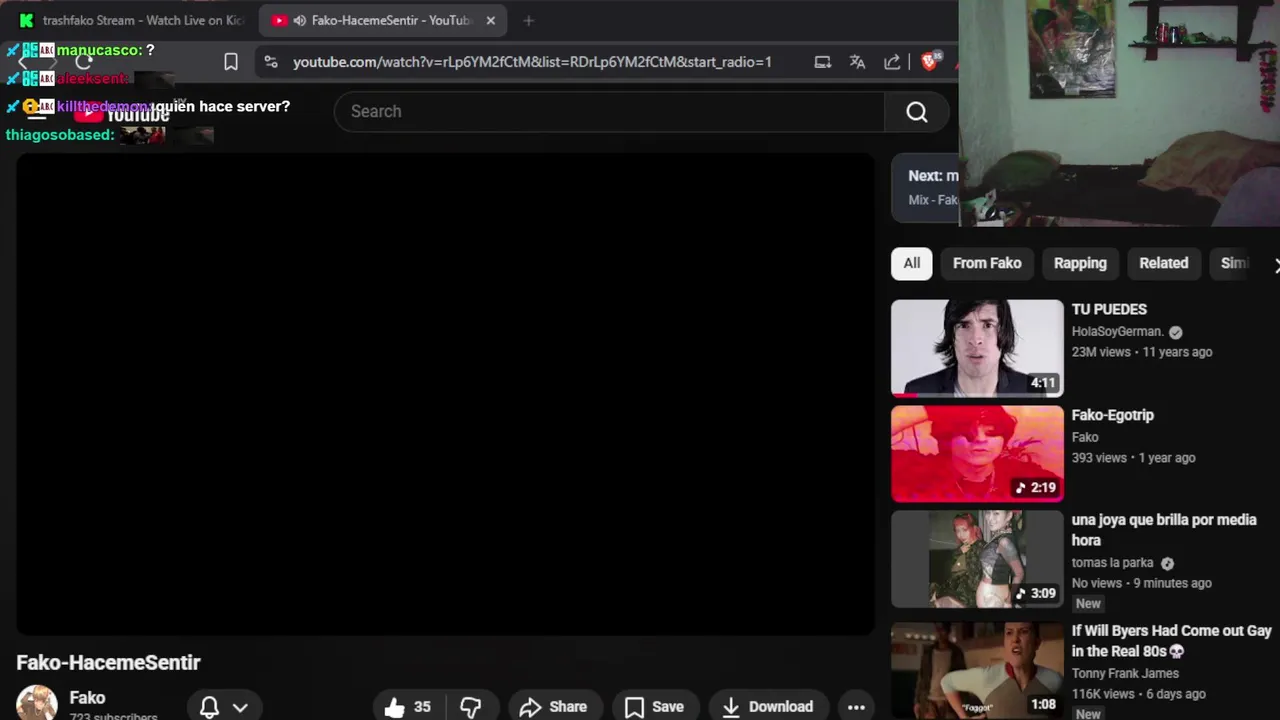
Task: Select the From Fako filter chip
Action: pyautogui.click(x=987, y=263)
